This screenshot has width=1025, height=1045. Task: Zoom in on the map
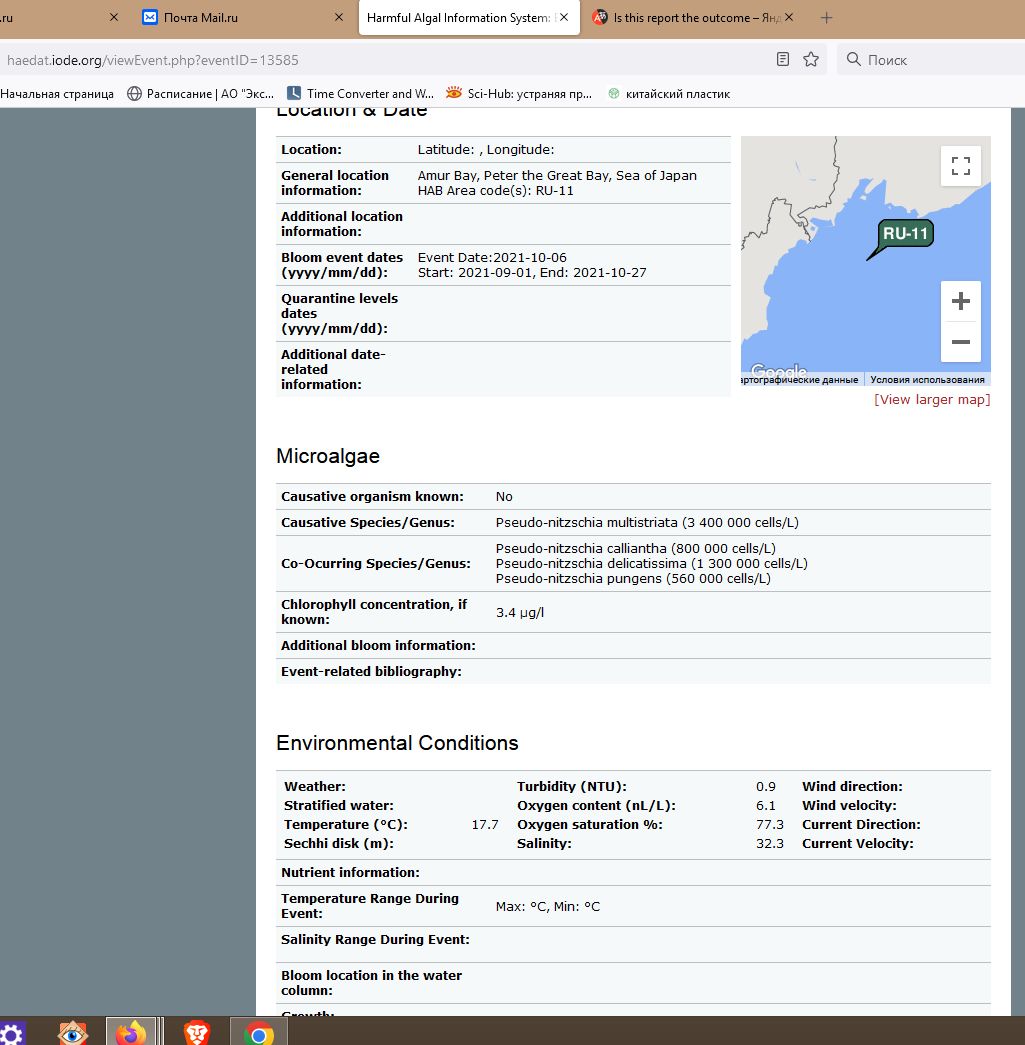tap(960, 301)
